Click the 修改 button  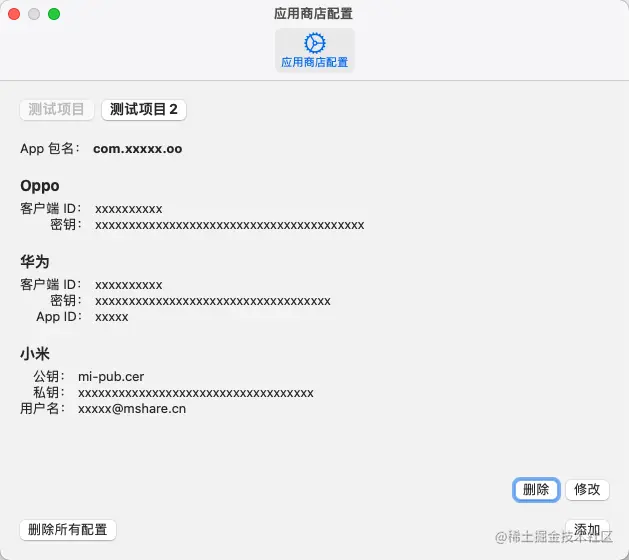pyautogui.click(x=587, y=489)
